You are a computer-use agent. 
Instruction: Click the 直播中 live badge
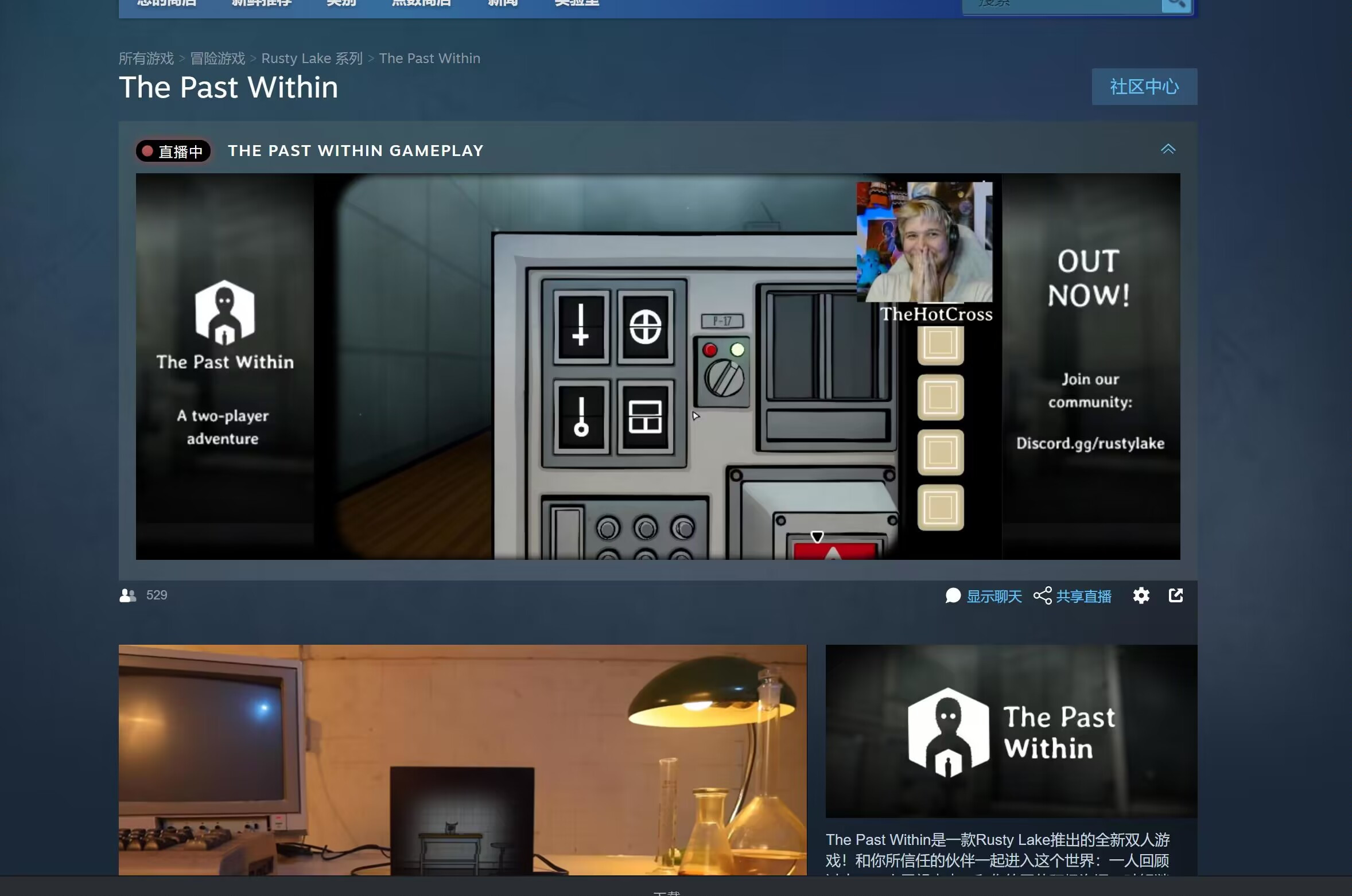[173, 151]
